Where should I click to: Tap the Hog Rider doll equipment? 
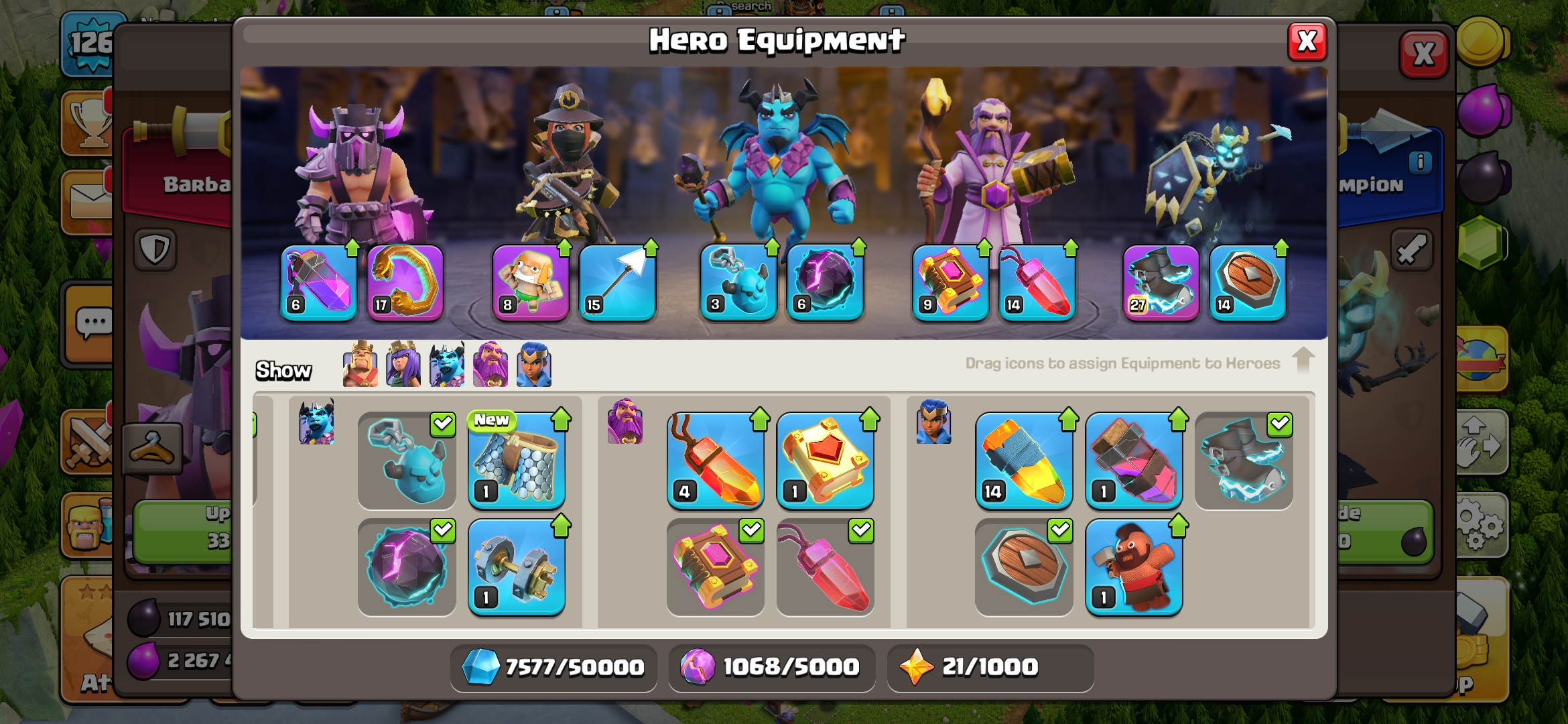coord(1134,567)
